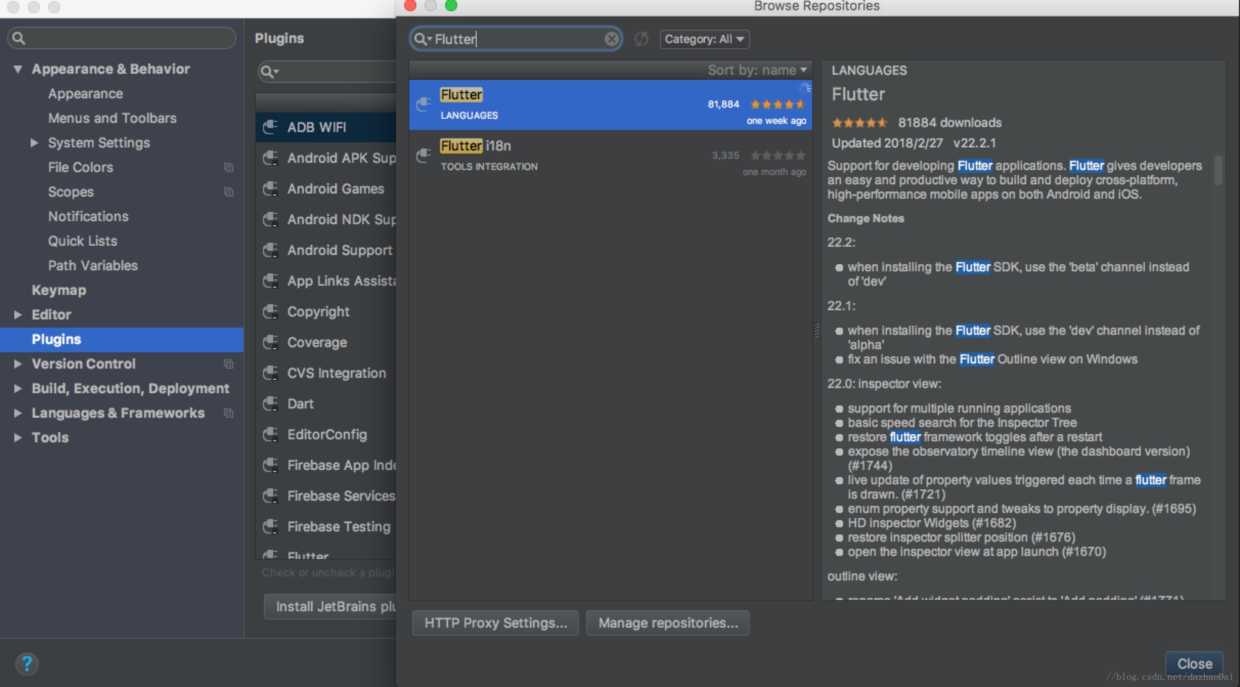Collapse Appearance & Behavior section
The height and width of the screenshot is (687, 1240).
pos(18,69)
